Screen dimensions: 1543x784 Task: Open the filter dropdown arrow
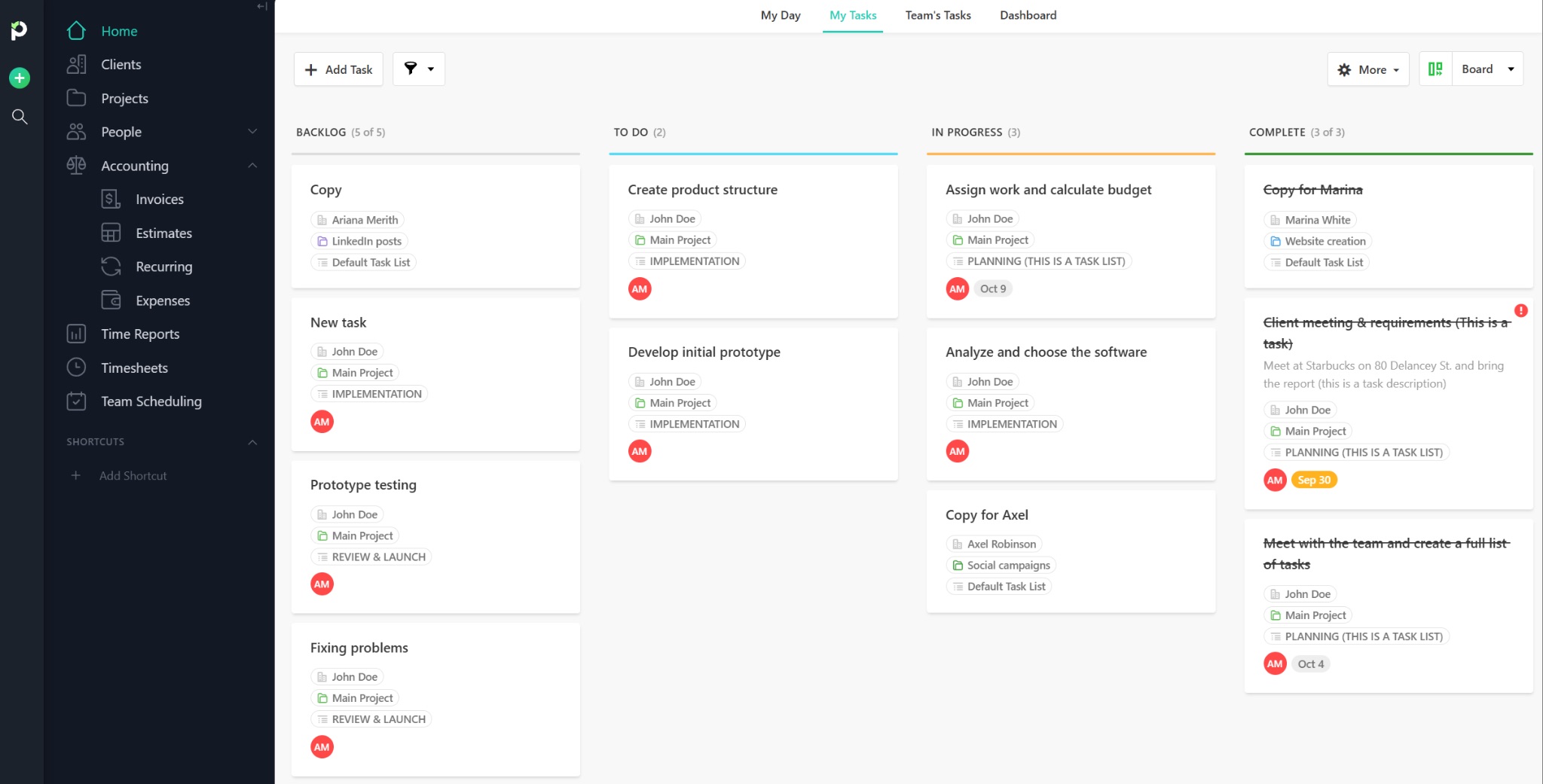coord(431,69)
